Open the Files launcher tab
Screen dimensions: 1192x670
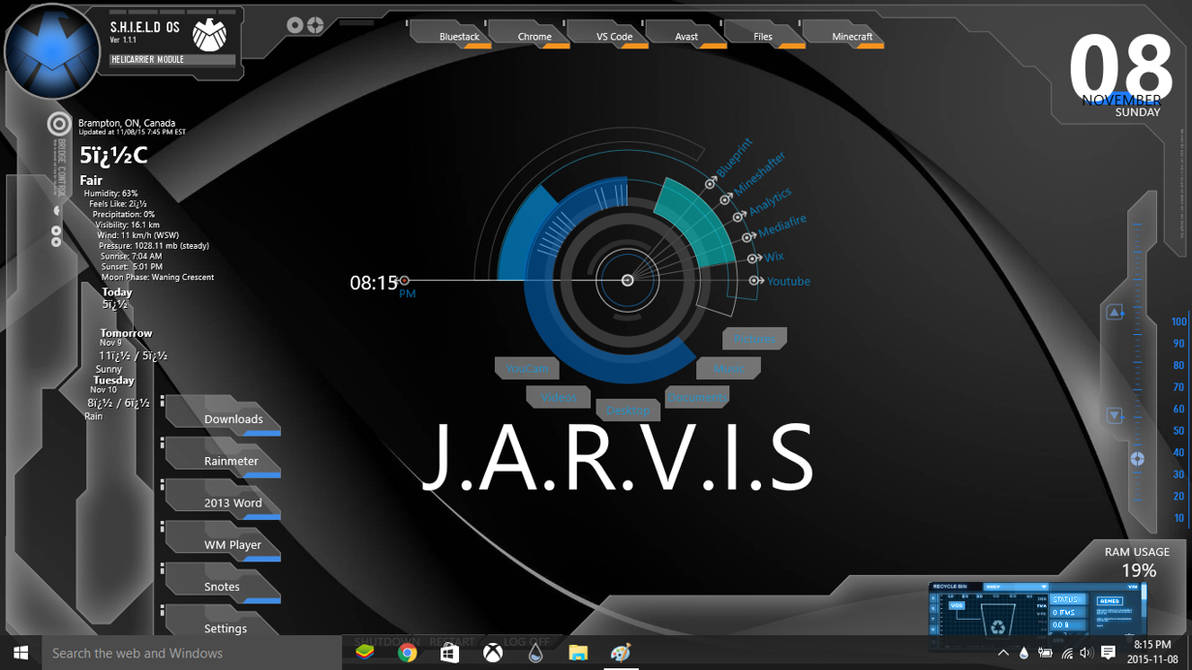click(766, 36)
